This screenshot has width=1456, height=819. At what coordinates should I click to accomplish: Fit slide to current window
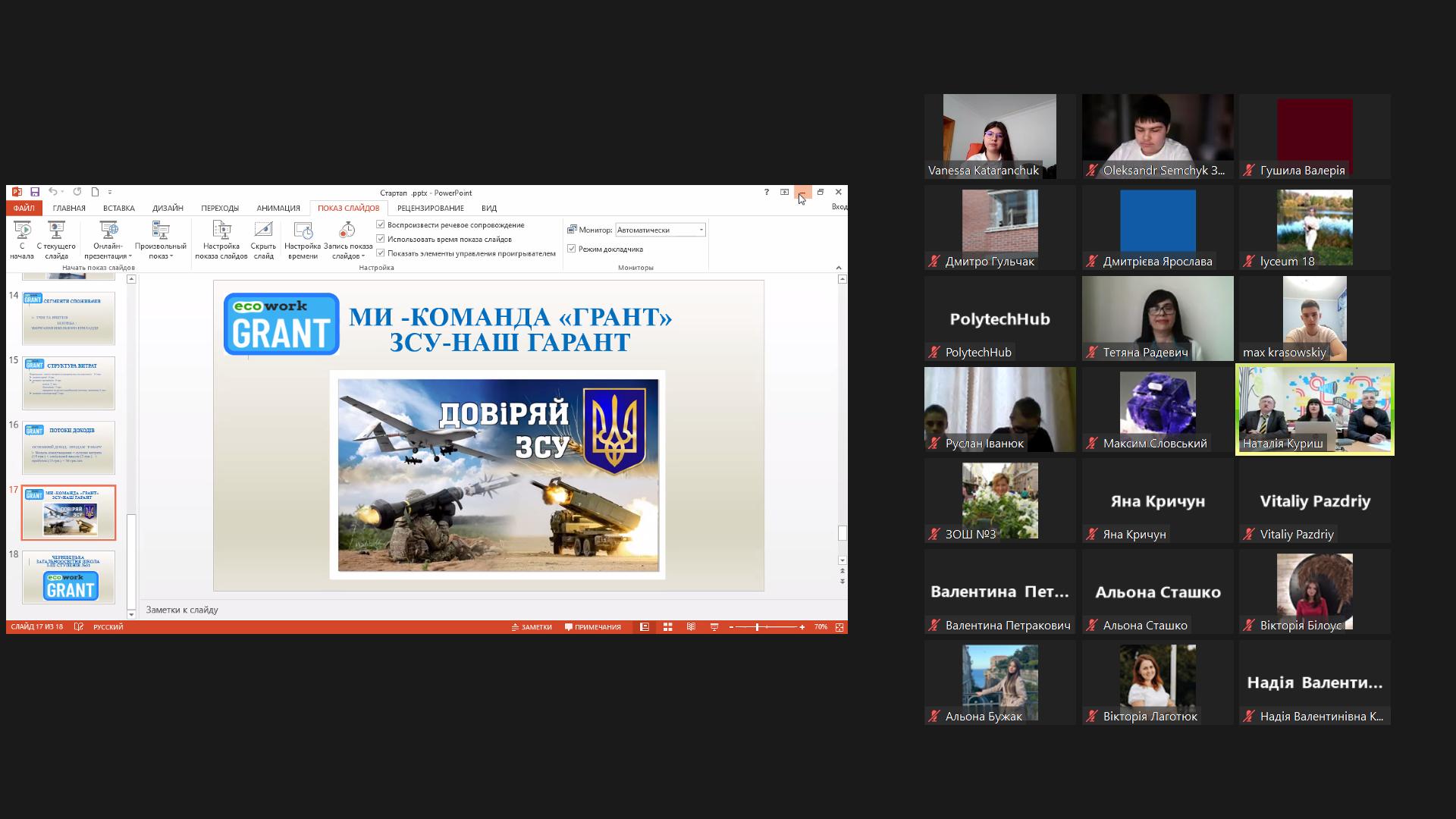point(839,627)
